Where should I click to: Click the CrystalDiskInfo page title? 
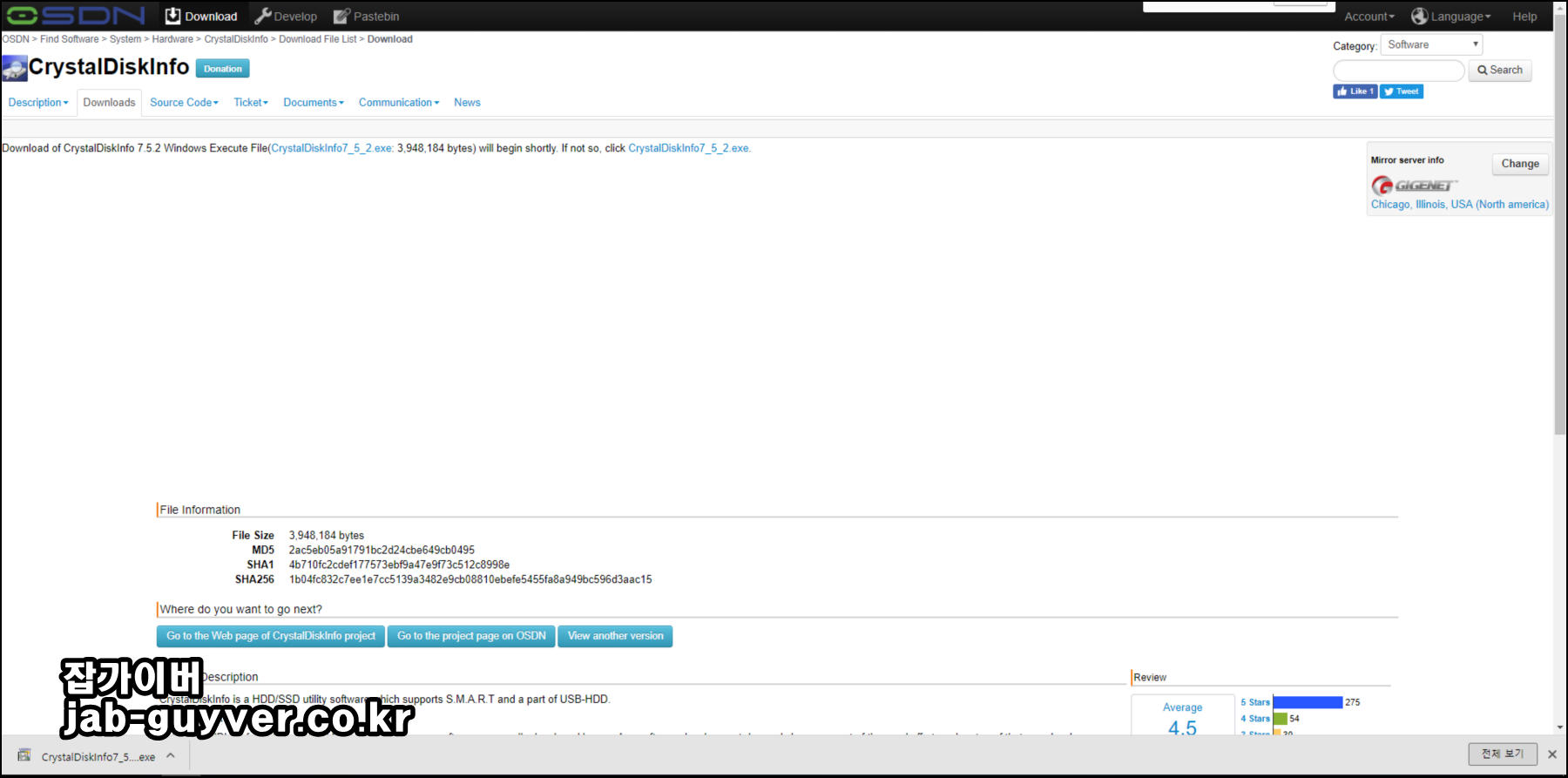pos(109,67)
